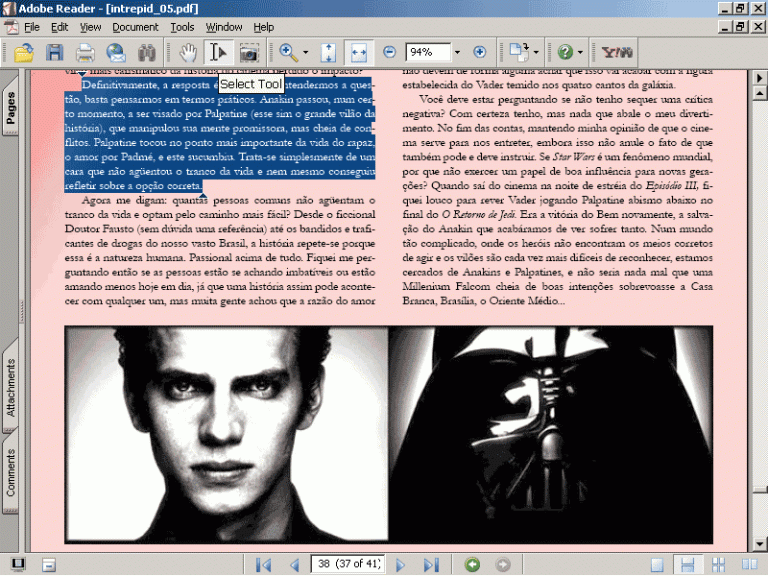Go to the previous page
The width and height of the screenshot is (768, 576).
click(294, 565)
